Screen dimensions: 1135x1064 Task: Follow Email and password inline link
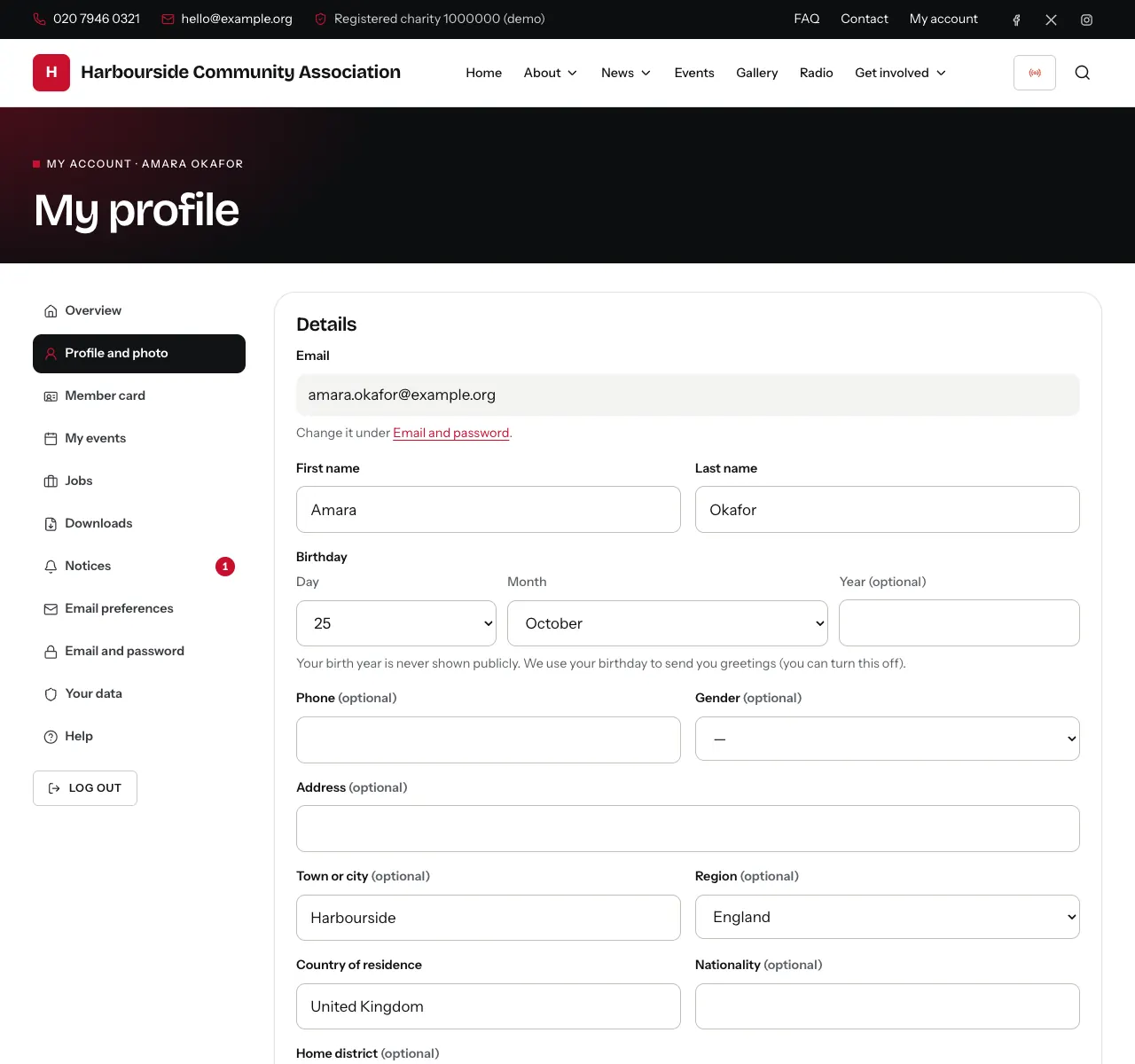click(451, 433)
